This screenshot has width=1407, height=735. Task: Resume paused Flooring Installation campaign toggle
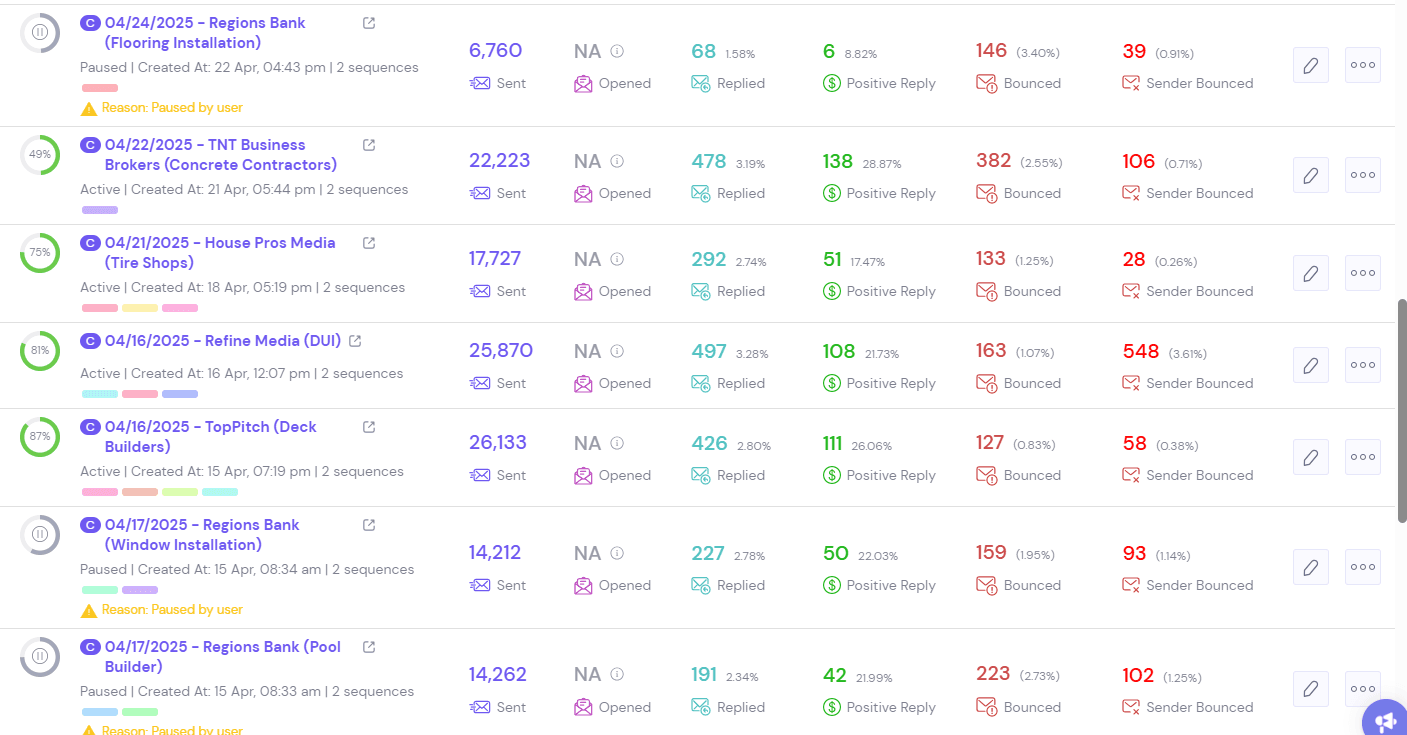pyautogui.click(x=40, y=33)
